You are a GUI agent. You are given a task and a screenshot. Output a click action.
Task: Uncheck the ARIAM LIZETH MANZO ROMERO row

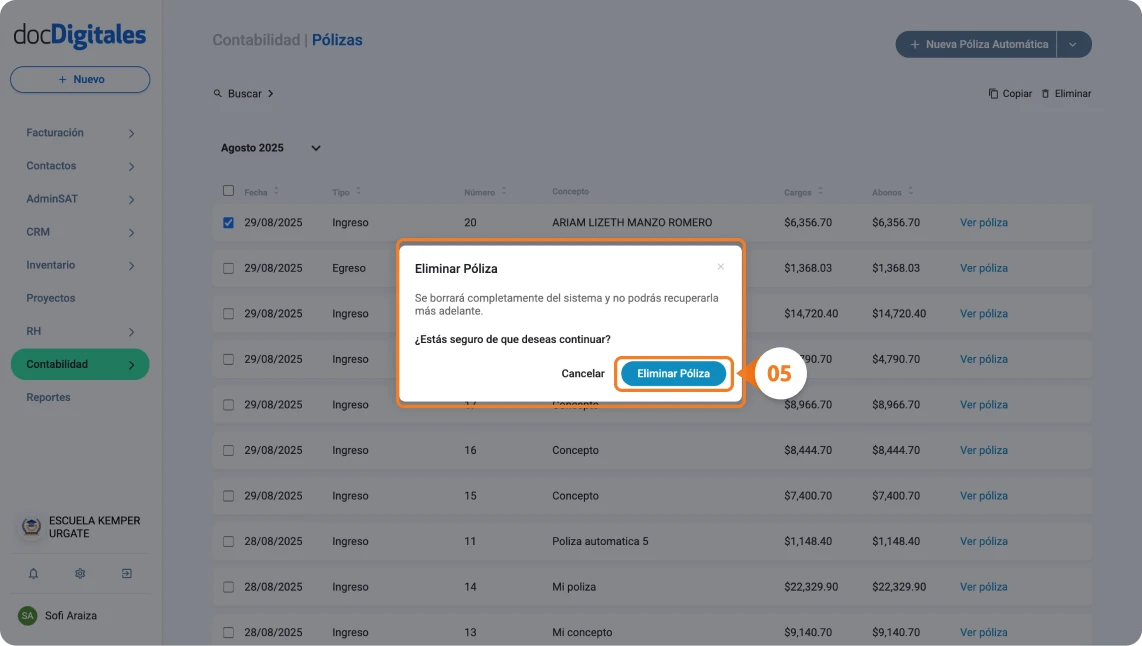(227, 222)
